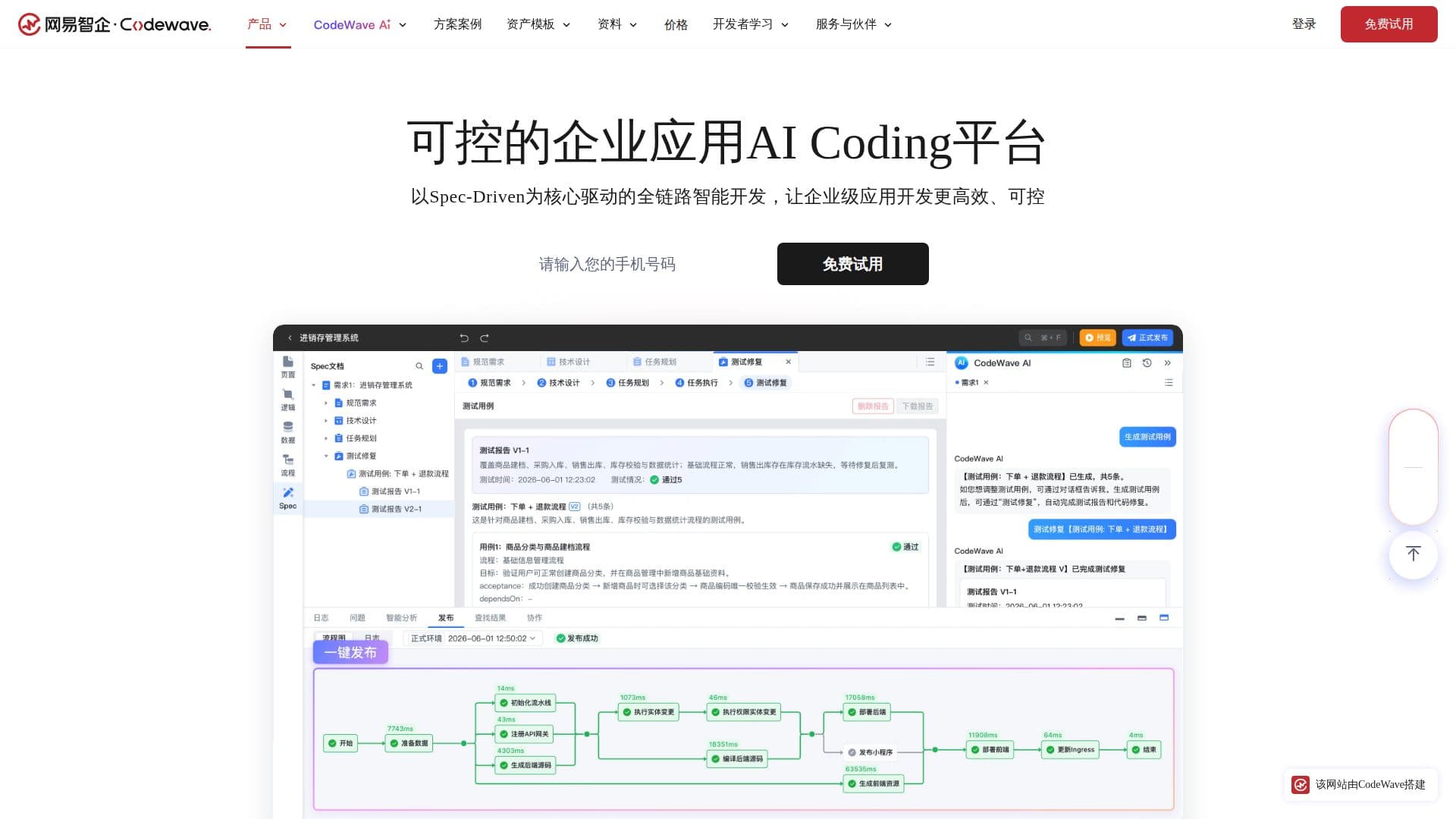The image size is (1456, 819).
Task: Click the orange 预览 button
Action: click(x=1098, y=337)
